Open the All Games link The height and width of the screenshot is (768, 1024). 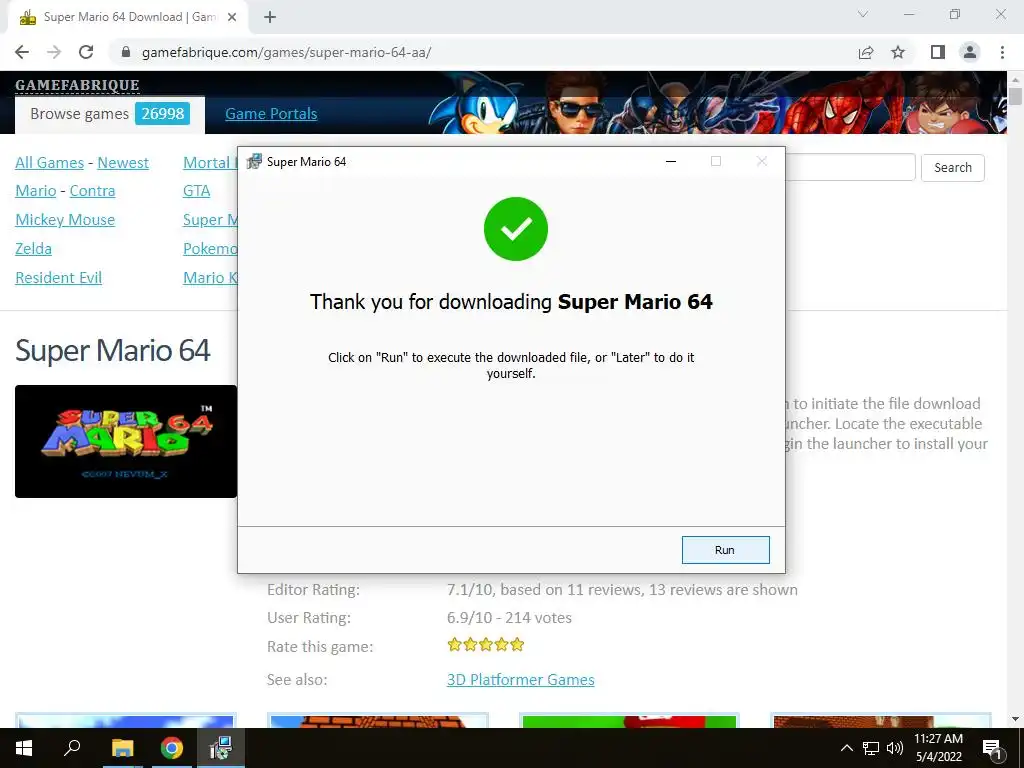coord(50,163)
